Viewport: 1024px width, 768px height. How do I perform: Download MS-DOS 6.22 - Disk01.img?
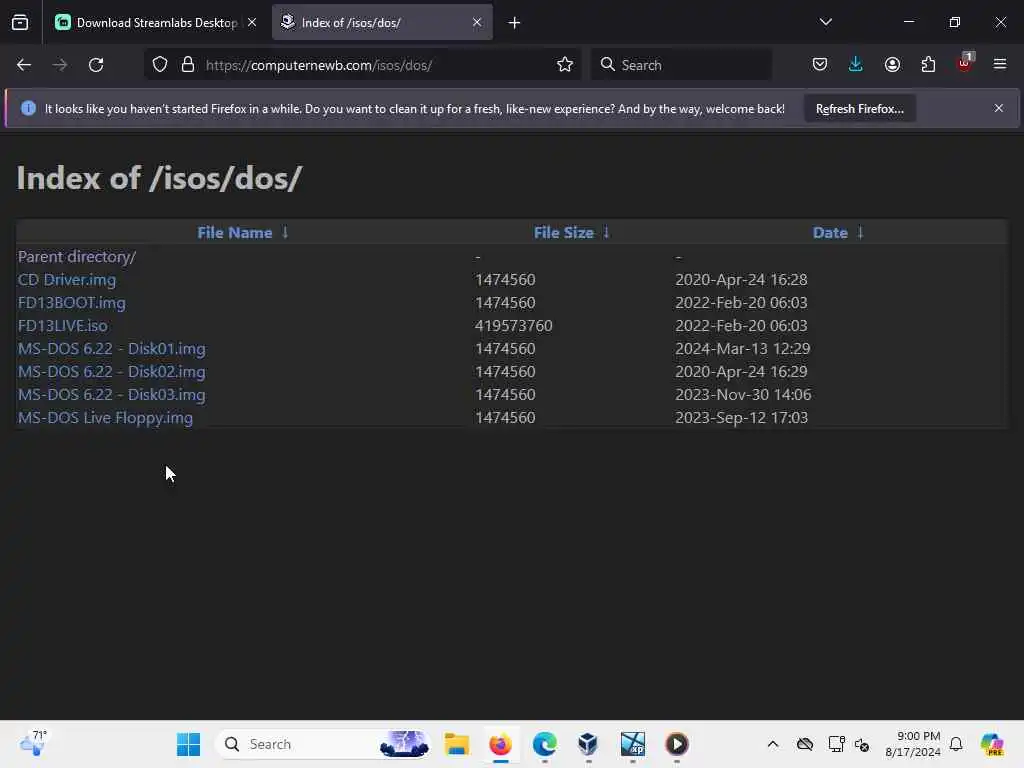click(112, 349)
